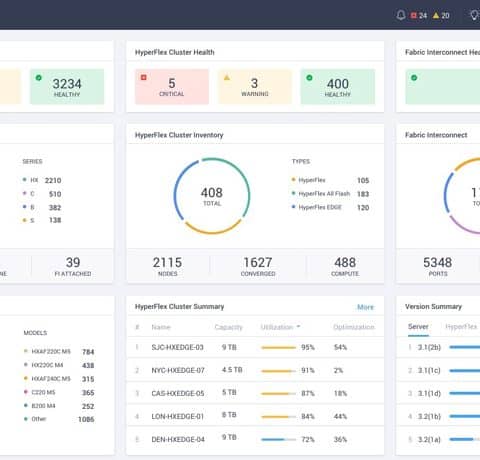Open the 400 Healthy HyperFlex clusters card
The height and width of the screenshot is (460, 480).
pos(338,87)
